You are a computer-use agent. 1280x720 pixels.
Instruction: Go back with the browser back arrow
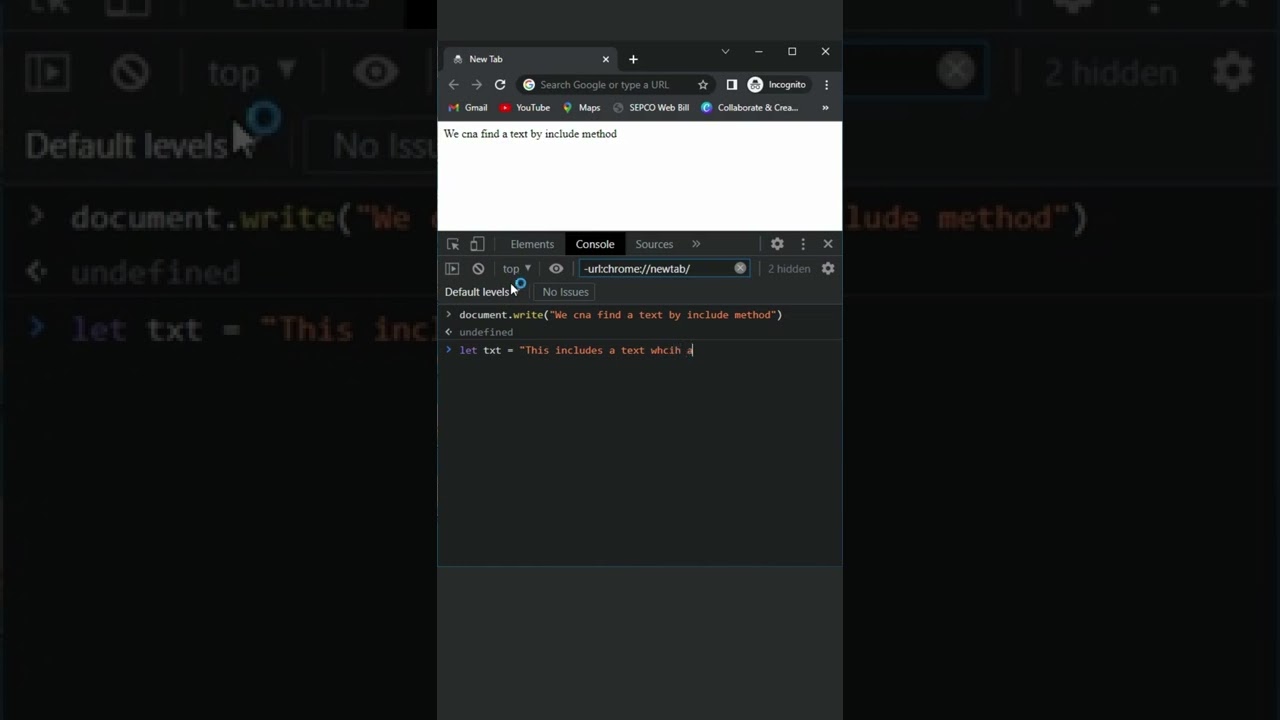(x=454, y=85)
